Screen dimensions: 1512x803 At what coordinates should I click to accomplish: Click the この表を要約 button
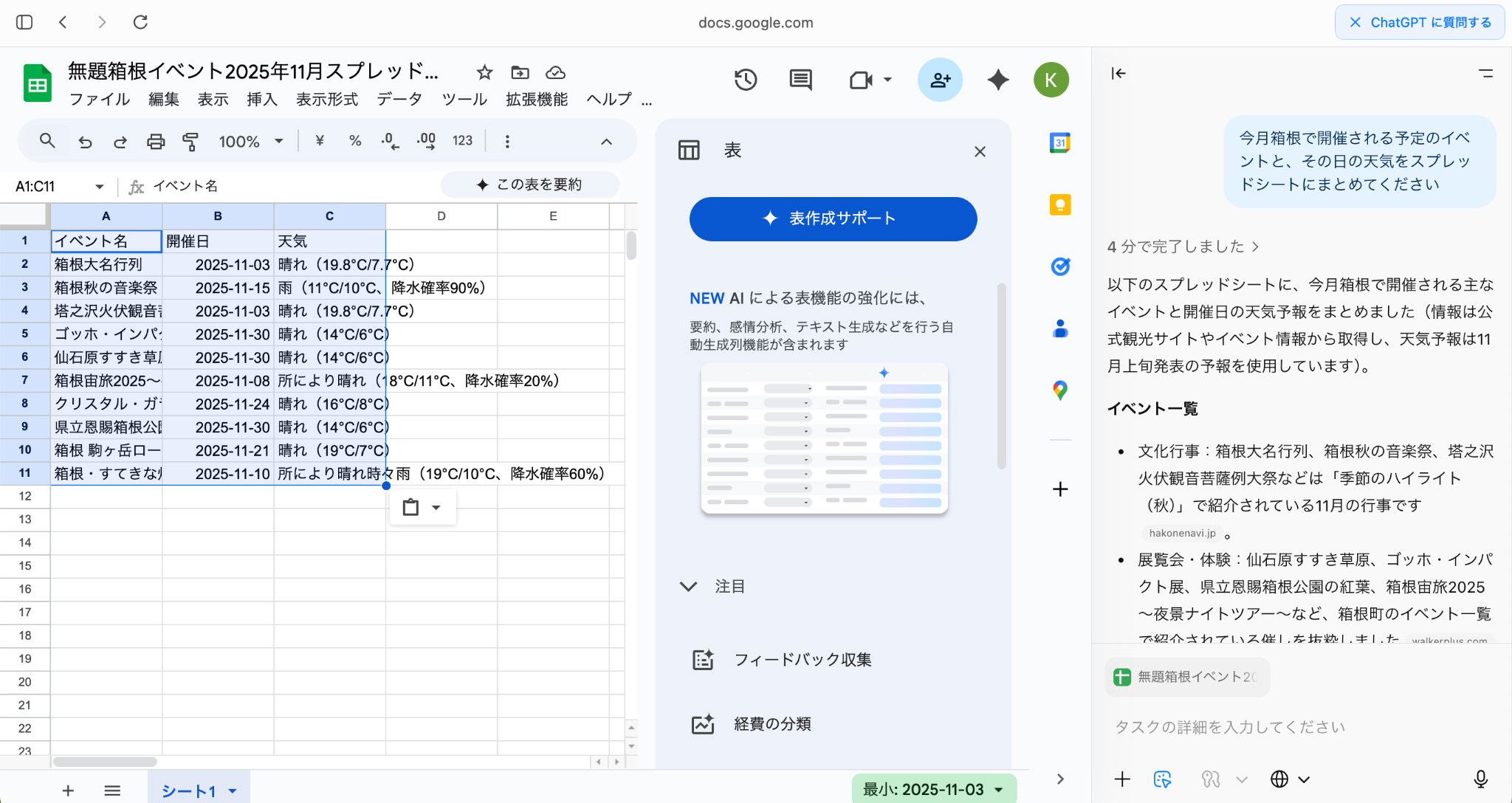530,185
